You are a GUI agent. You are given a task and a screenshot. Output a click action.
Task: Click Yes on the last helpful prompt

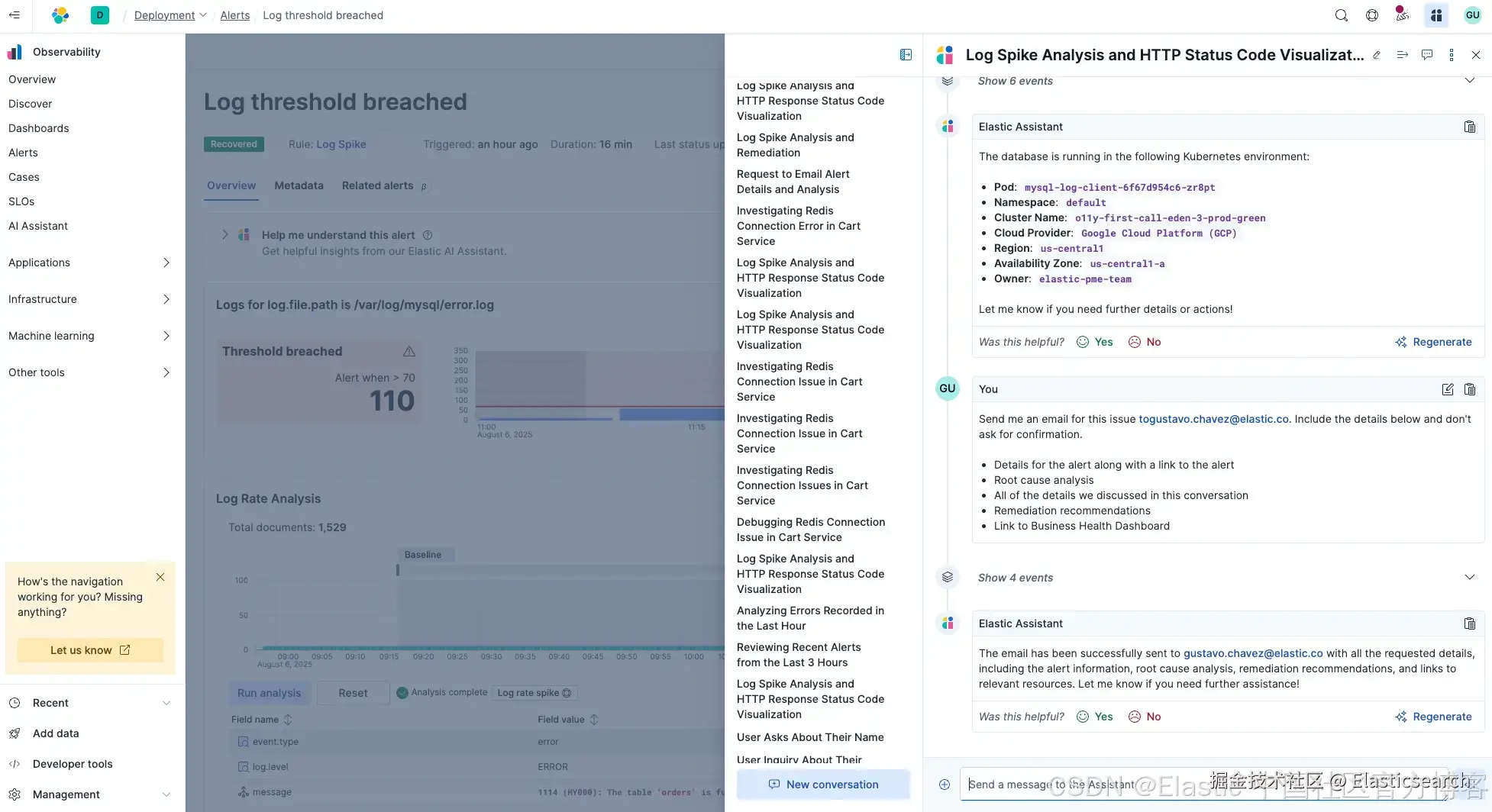click(x=1095, y=717)
